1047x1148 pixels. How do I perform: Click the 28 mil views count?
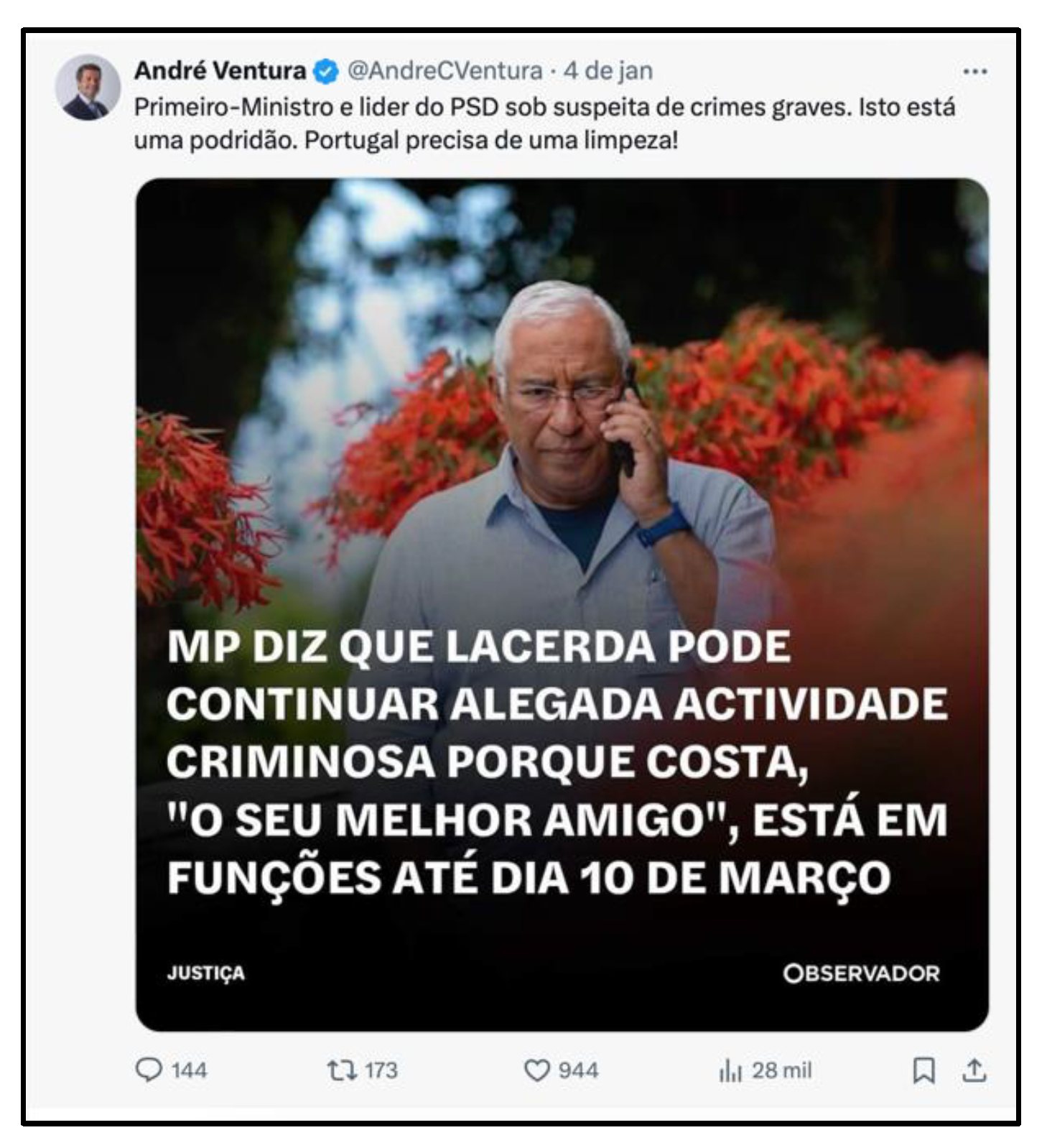(782, 1070)
